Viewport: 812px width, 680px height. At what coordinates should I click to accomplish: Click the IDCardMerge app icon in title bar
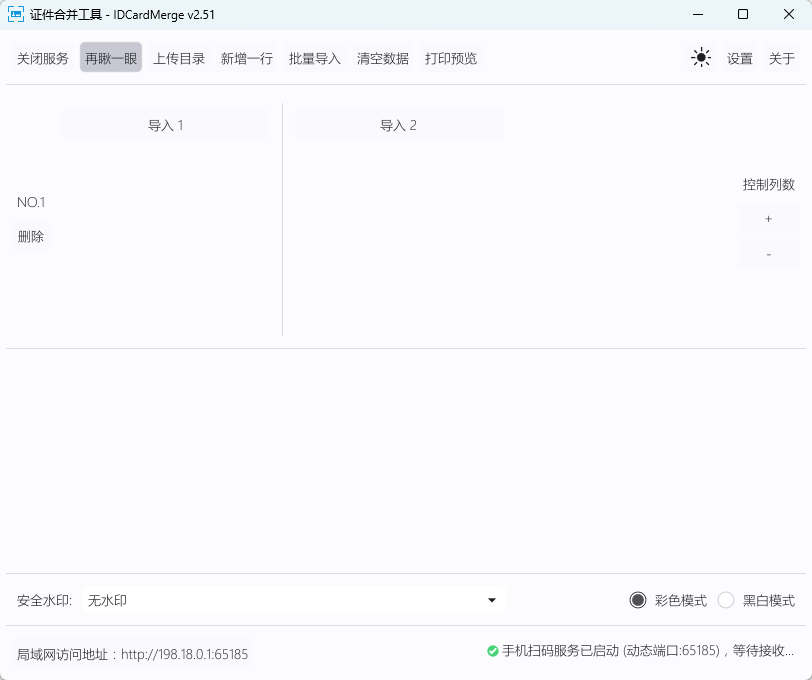click(x=16, y=15)
